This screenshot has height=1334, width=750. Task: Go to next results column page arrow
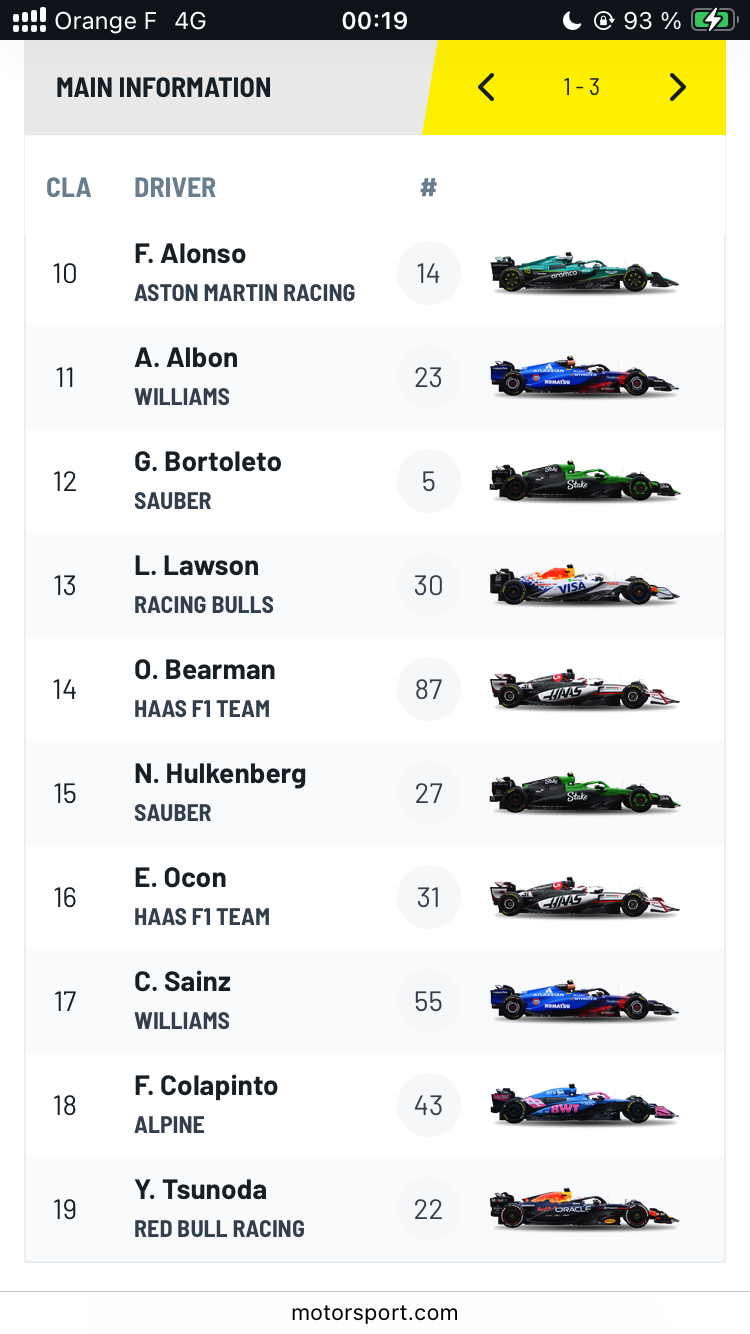(678, 88)
